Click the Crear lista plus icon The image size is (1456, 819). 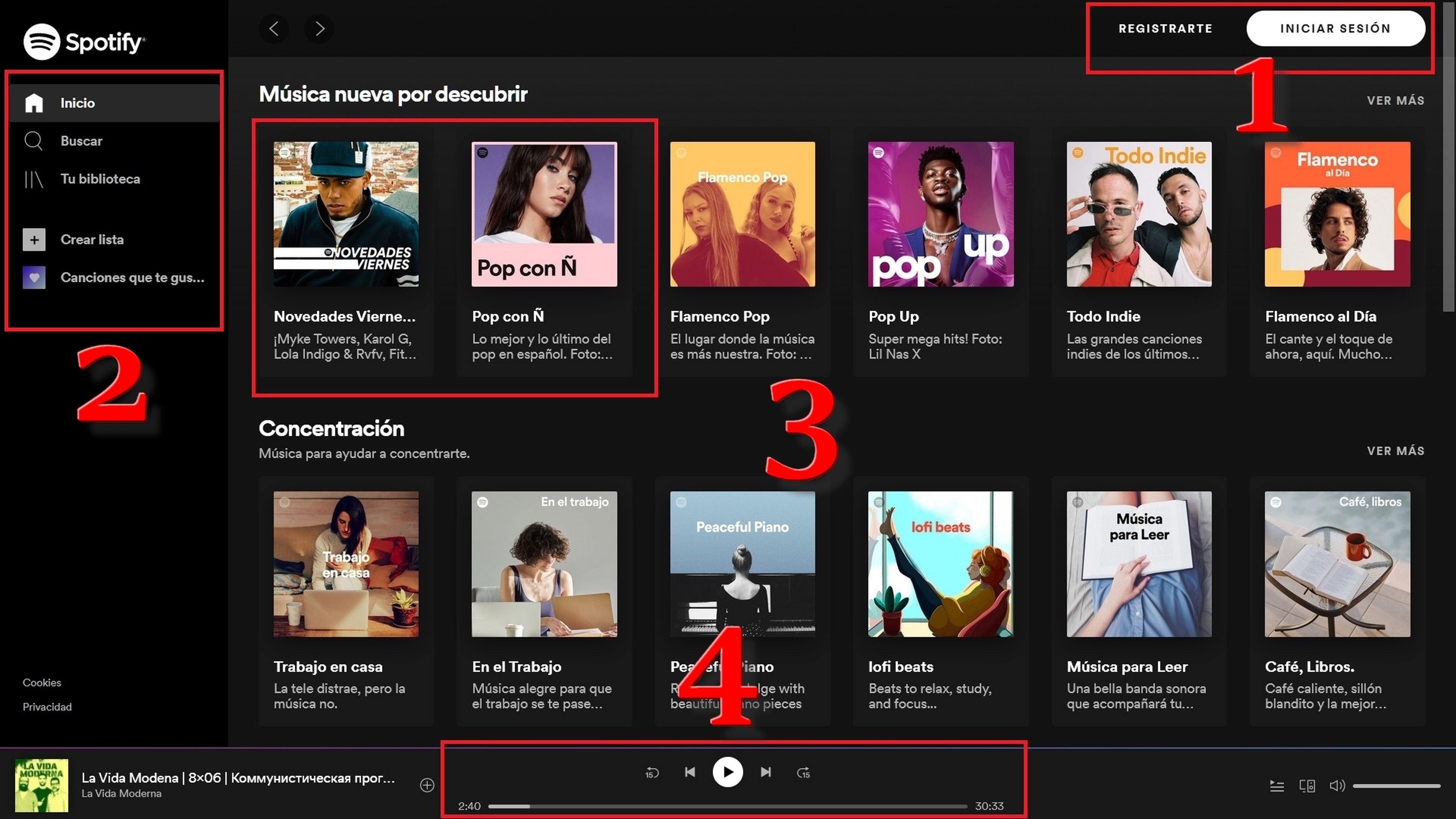34,240
